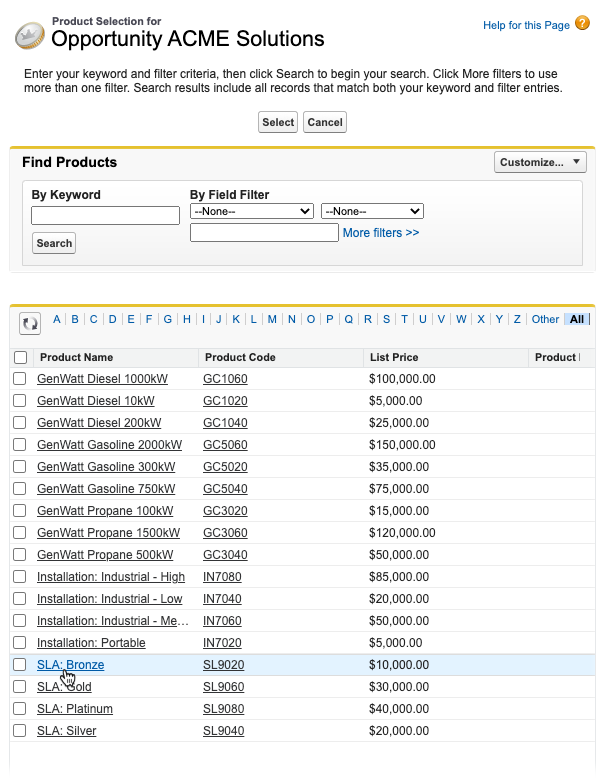The height and width of the screenshot is (781, 605).
Task: Open product code GC3040 link
Action: click(x=225, y=554)
